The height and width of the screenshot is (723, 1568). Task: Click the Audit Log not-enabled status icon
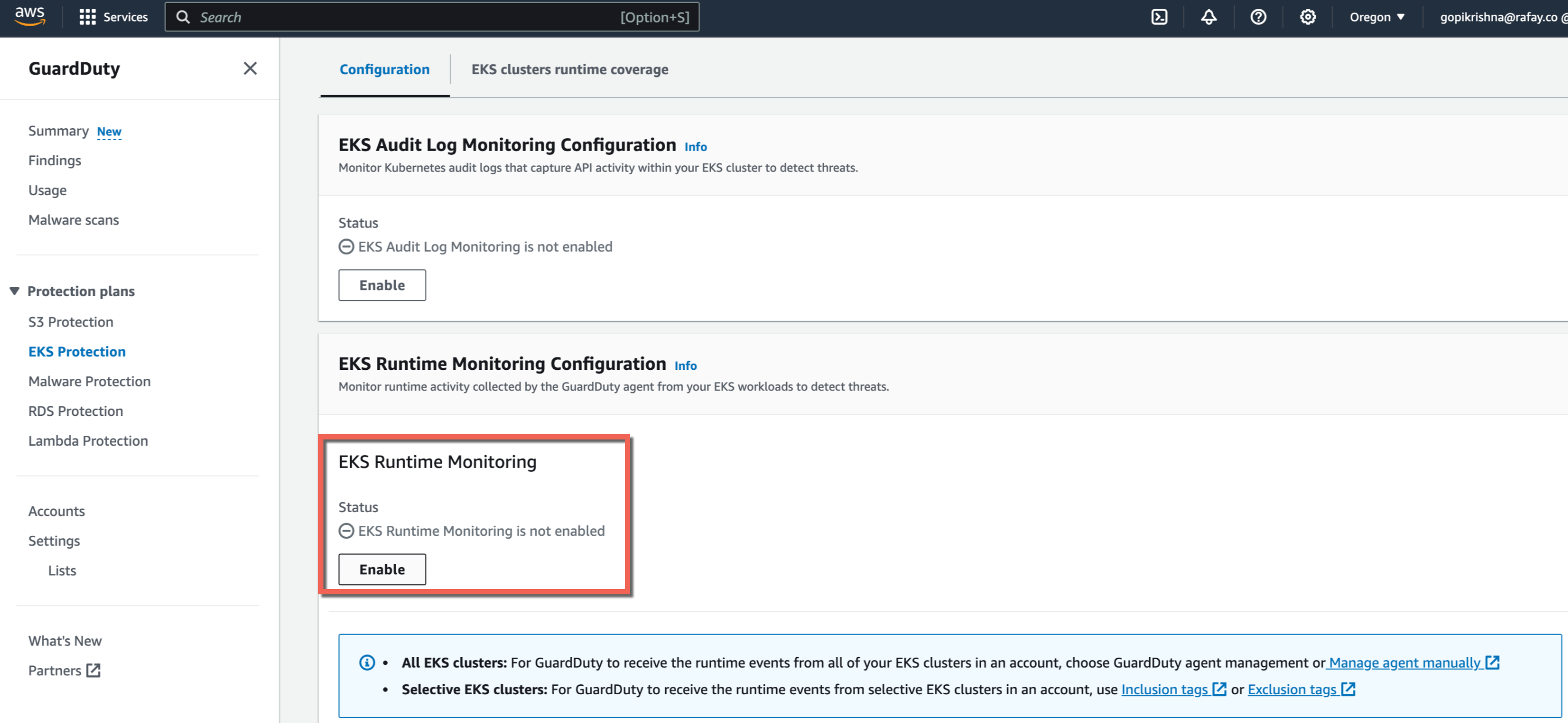pyautogui.click(x=346, y=246)
